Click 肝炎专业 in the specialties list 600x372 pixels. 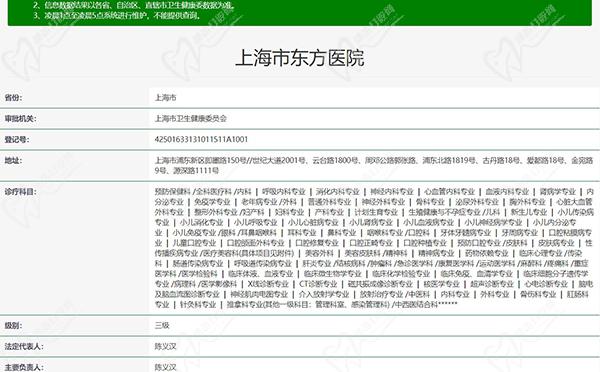tap(316, 264)
